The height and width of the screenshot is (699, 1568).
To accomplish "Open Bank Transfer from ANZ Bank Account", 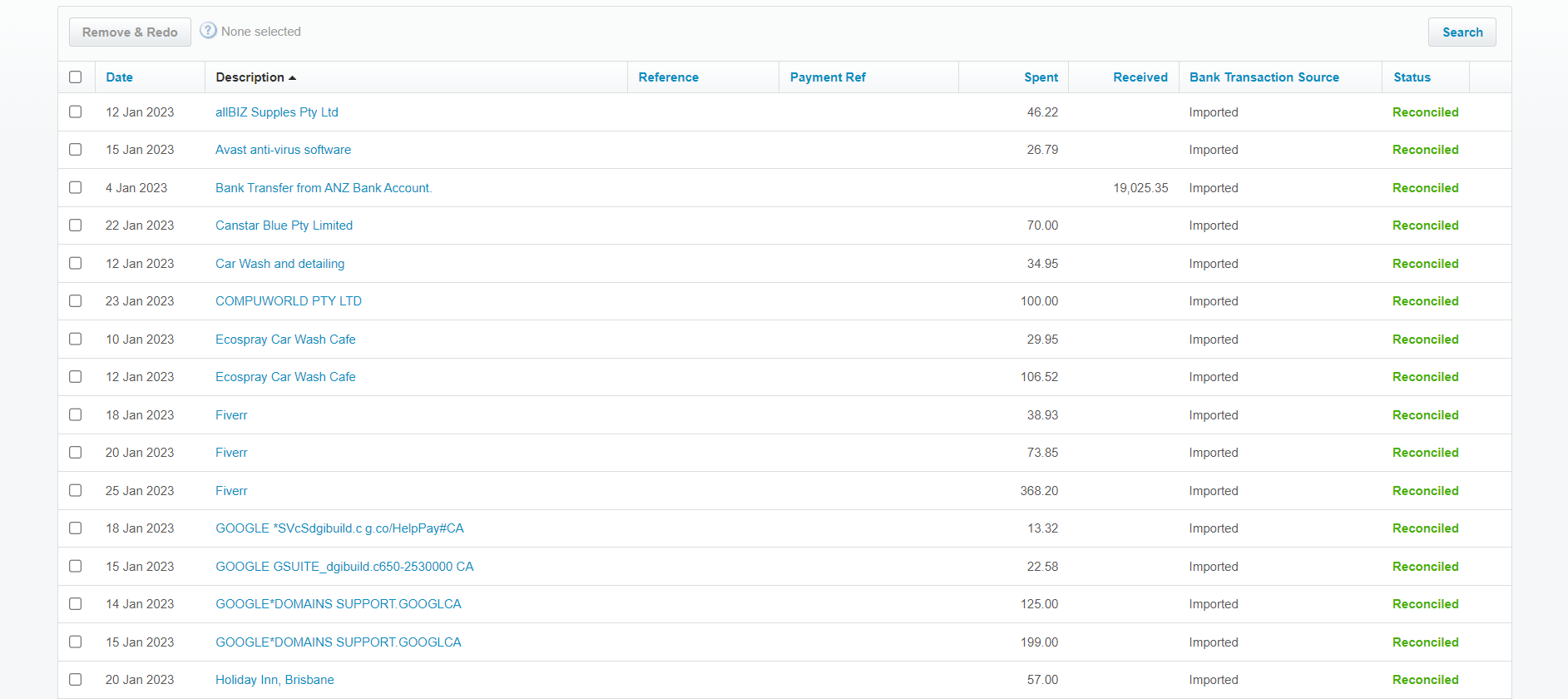I will [x=324, y=188].
